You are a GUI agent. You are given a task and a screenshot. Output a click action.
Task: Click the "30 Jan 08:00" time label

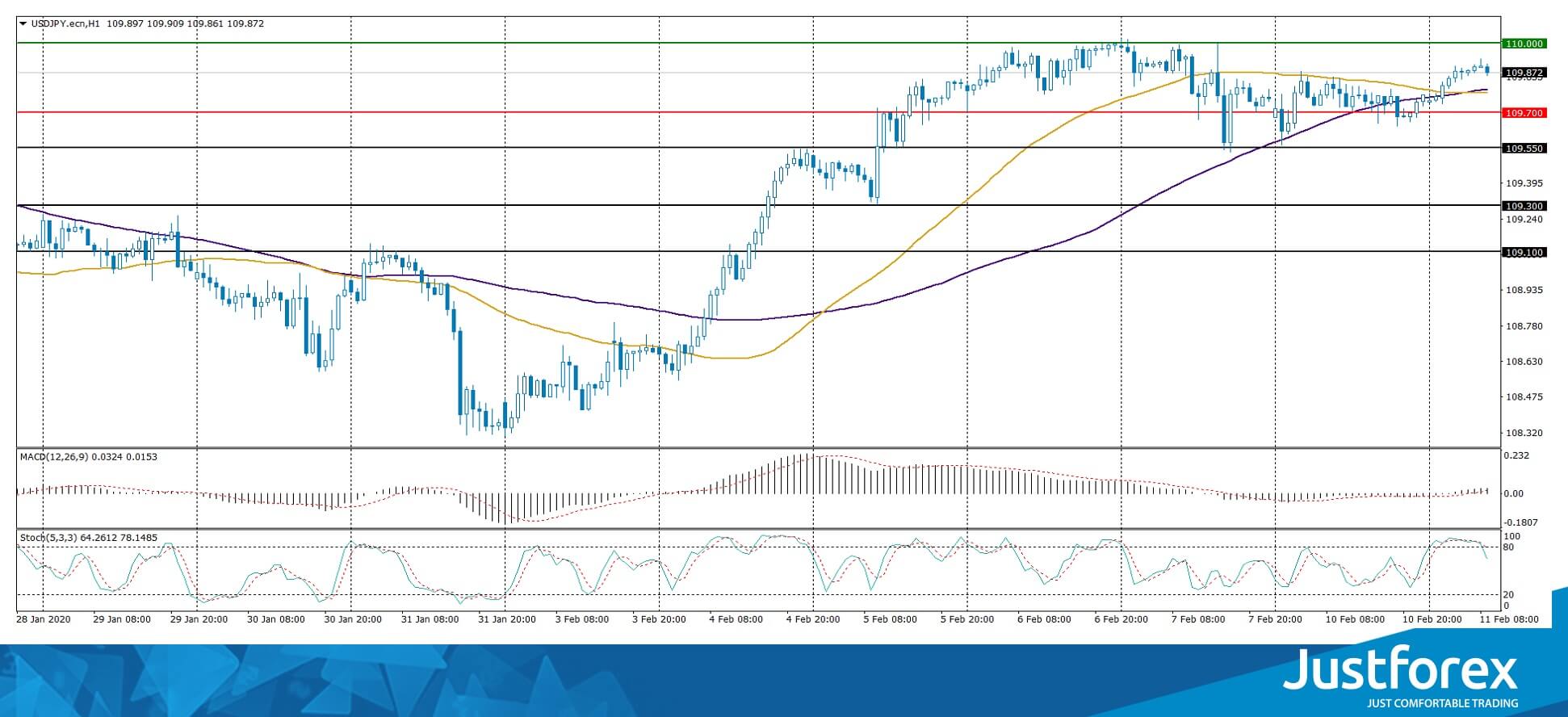(x=276, y=619)
